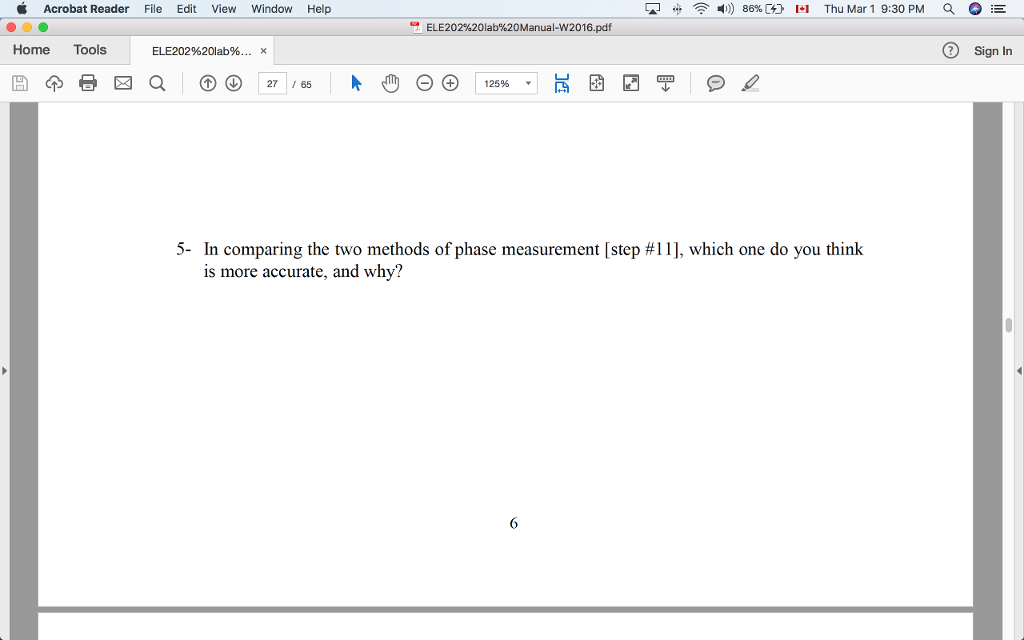Screen dimensions: 1024x640
Task: Zoom out using the minus icon
Action: pos(424,83)
